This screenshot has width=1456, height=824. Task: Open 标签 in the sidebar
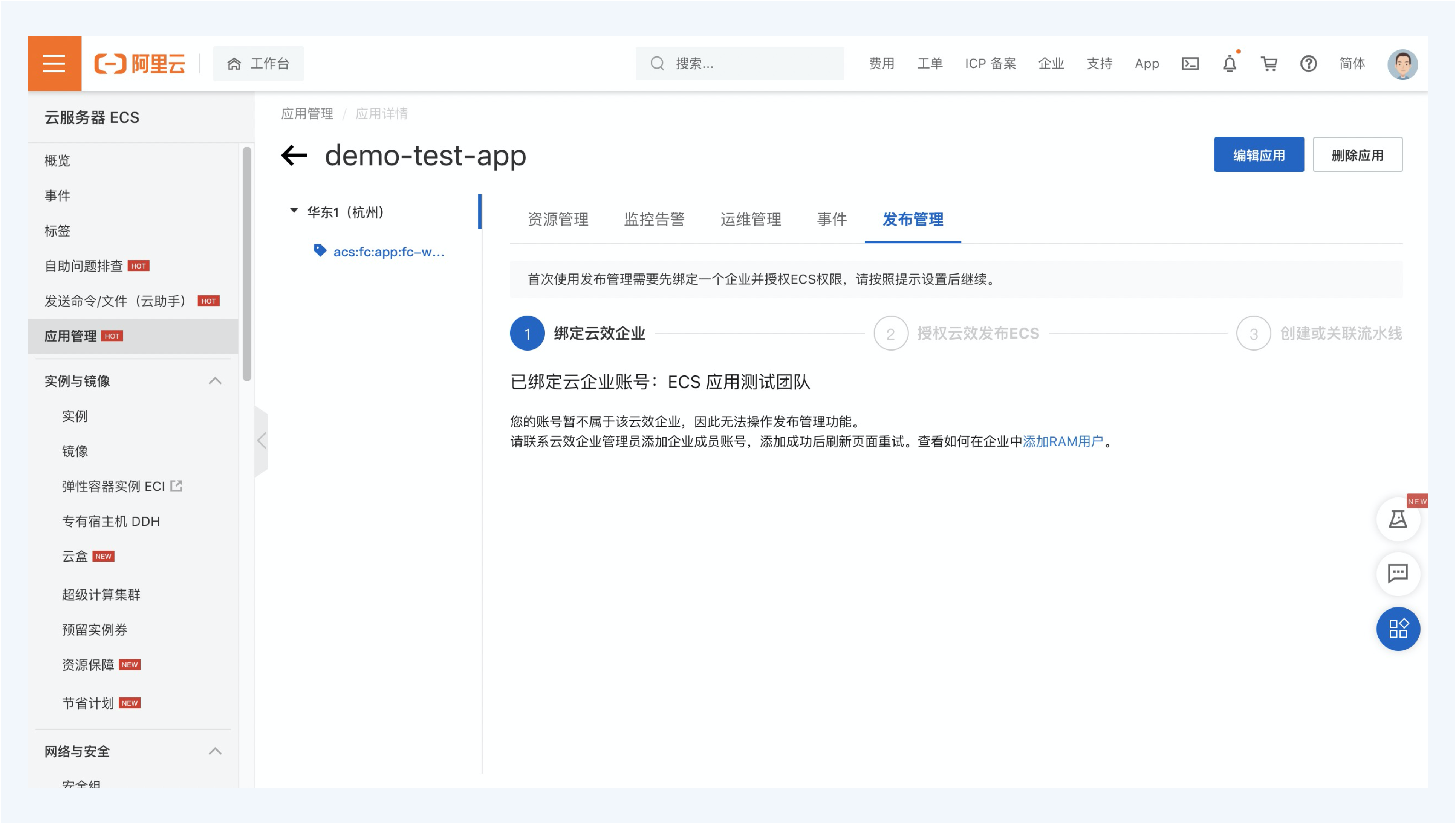coord(57,231)
